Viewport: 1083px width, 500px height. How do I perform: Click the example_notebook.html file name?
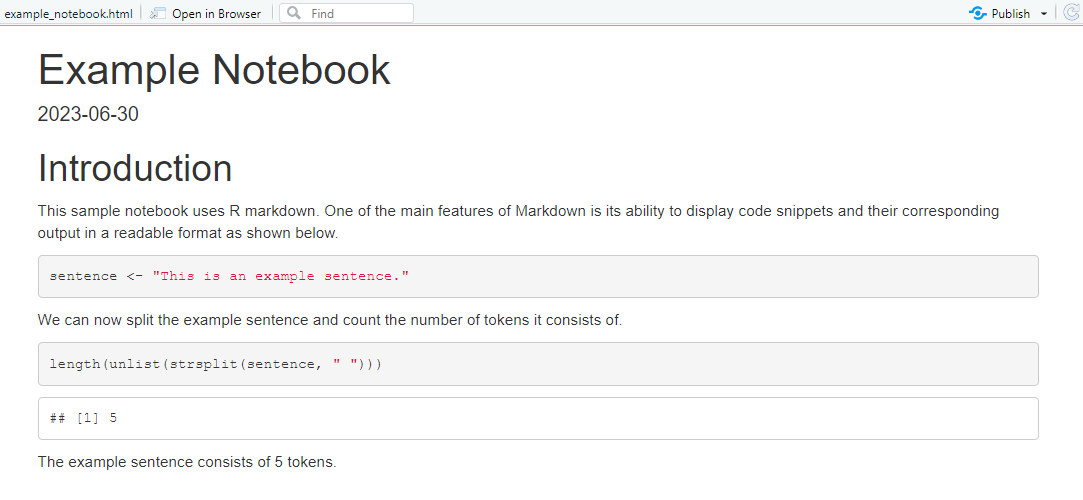pos(68,14)
